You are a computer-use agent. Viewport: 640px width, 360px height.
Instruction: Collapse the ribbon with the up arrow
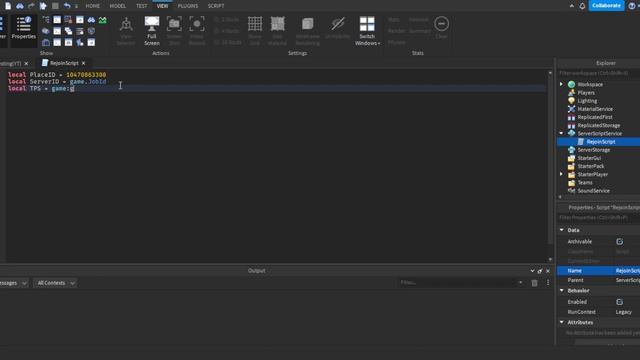click(x=571, y=6)
